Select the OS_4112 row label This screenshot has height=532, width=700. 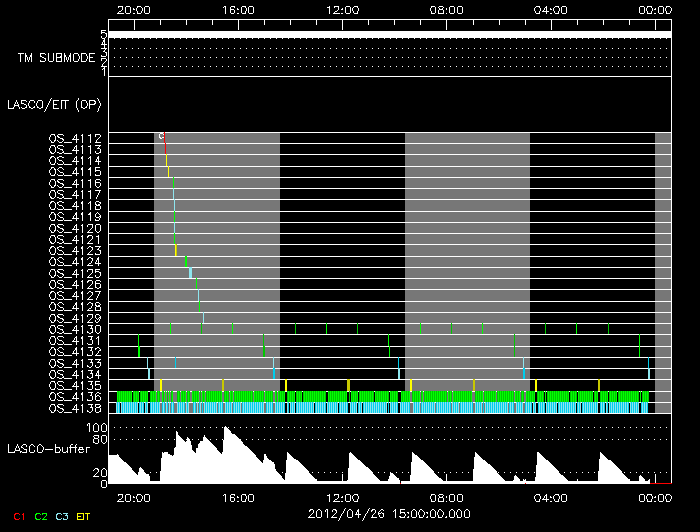click(x=75, y=138)
